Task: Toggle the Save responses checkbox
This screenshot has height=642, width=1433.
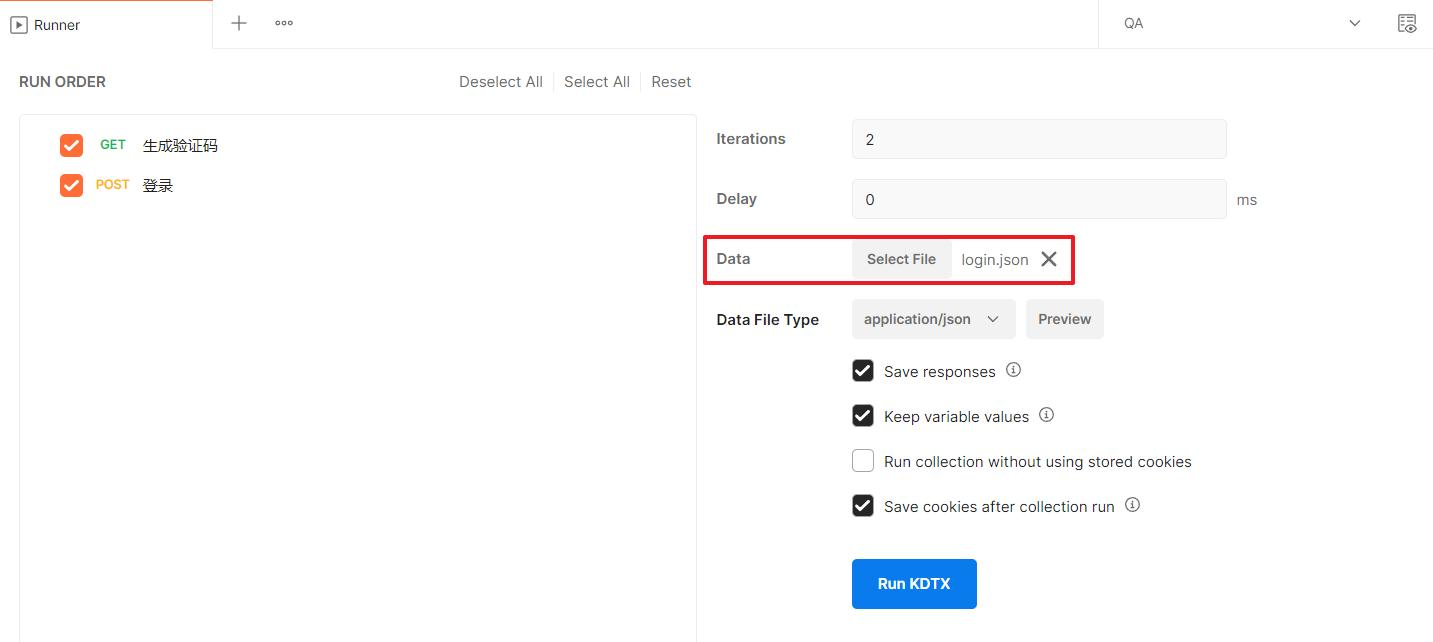Action: [x=863, y=371]
